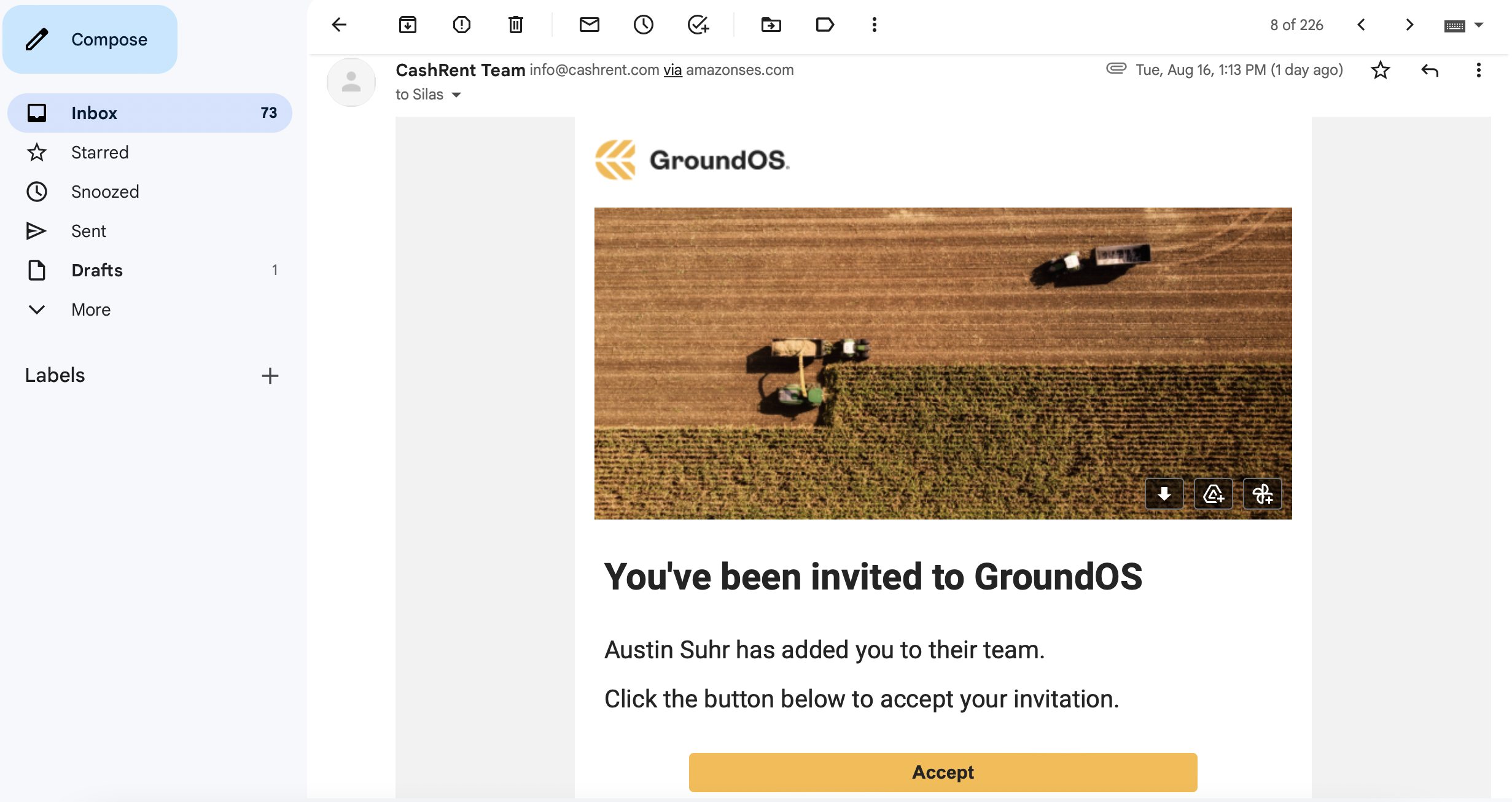
Task: Click the Accept invitation button
Action: (943, 772)
